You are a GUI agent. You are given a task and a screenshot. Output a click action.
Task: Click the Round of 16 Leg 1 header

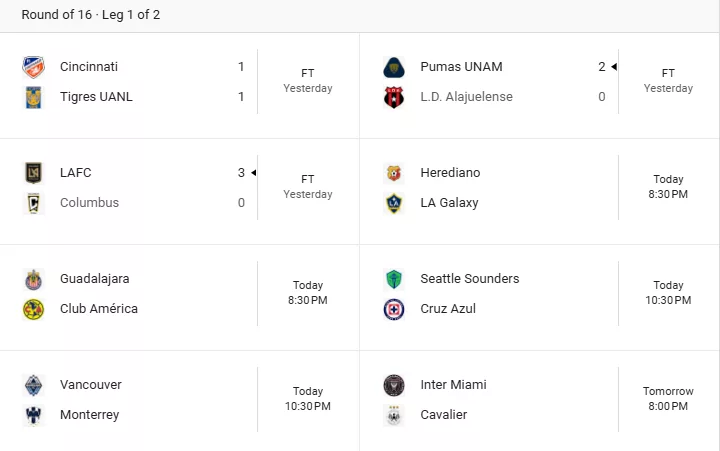pyautogui.click(x=91, y=15)
